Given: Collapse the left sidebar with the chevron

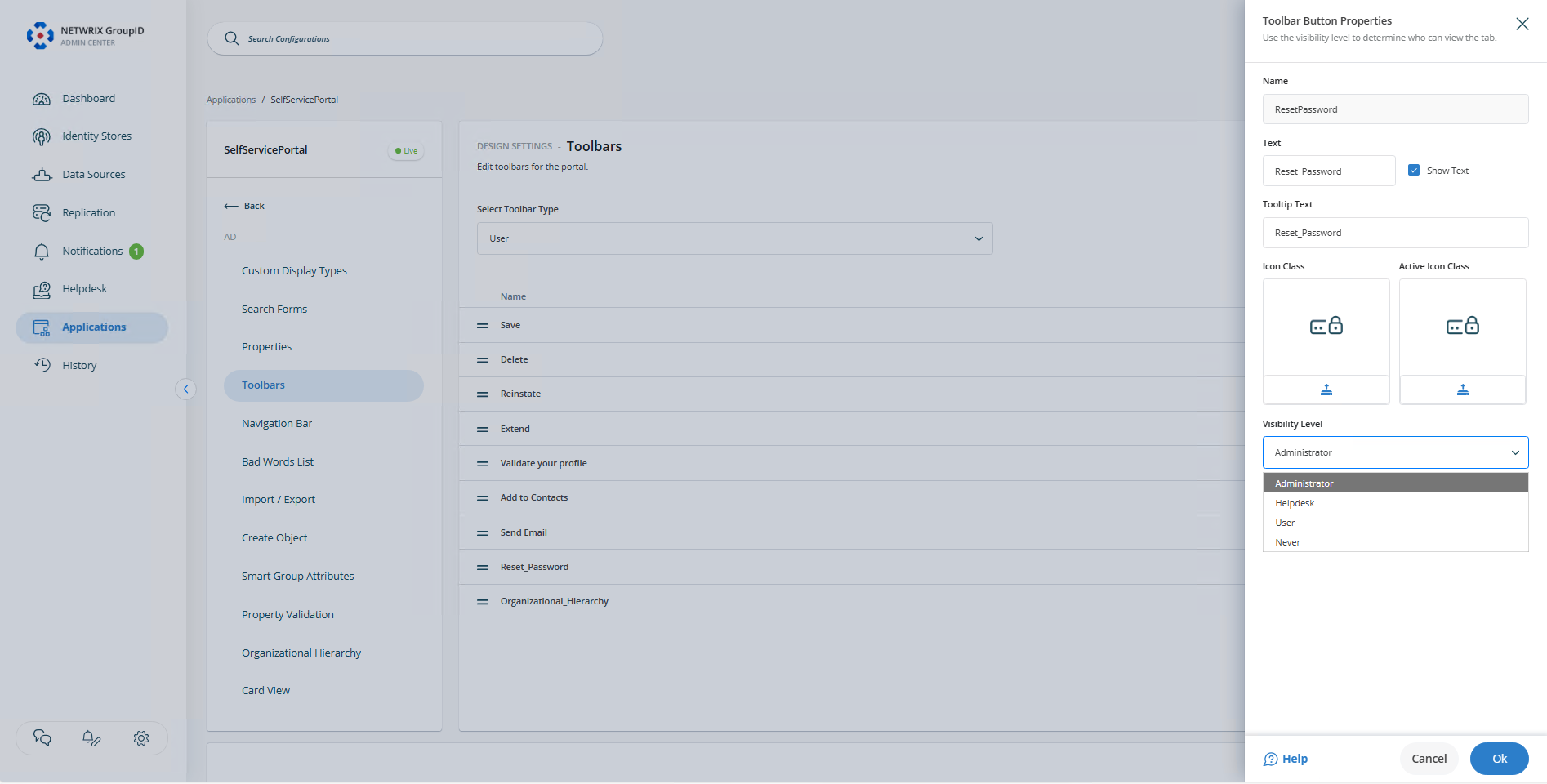Looking at the screenshot, I should tap(186, 389).
